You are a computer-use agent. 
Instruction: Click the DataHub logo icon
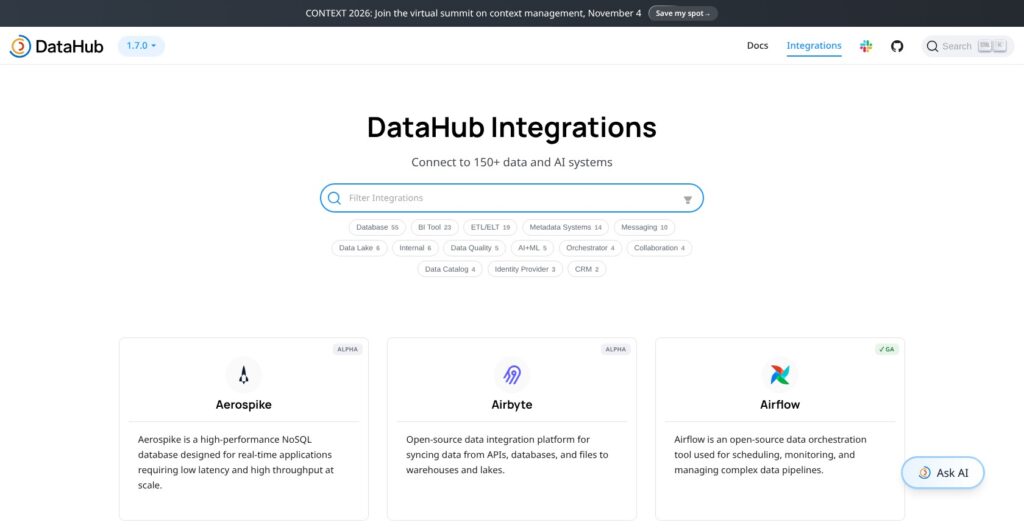[20, 46]
